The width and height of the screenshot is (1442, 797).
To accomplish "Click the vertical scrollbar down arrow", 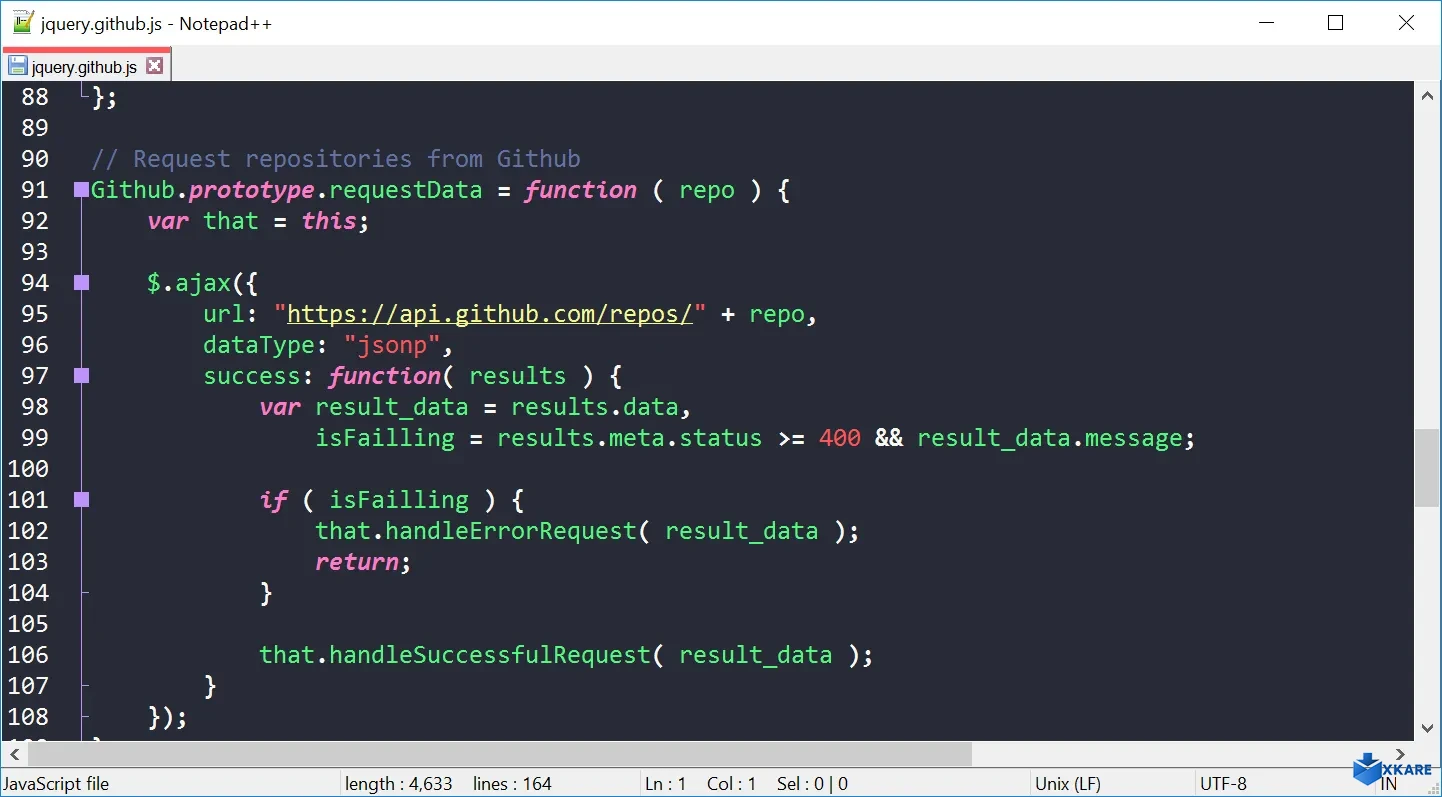I will [1428, 728].
